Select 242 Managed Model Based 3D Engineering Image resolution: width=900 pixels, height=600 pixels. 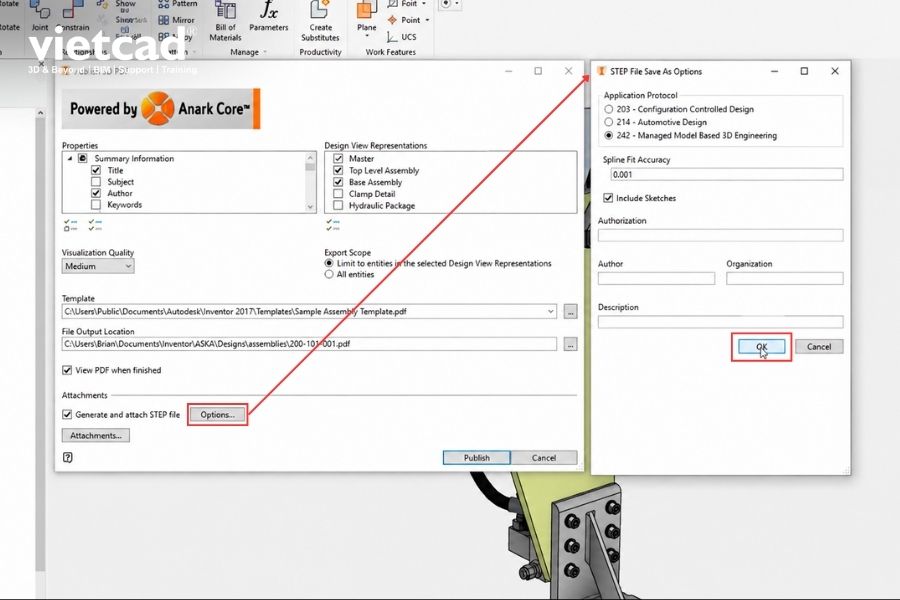608,136
